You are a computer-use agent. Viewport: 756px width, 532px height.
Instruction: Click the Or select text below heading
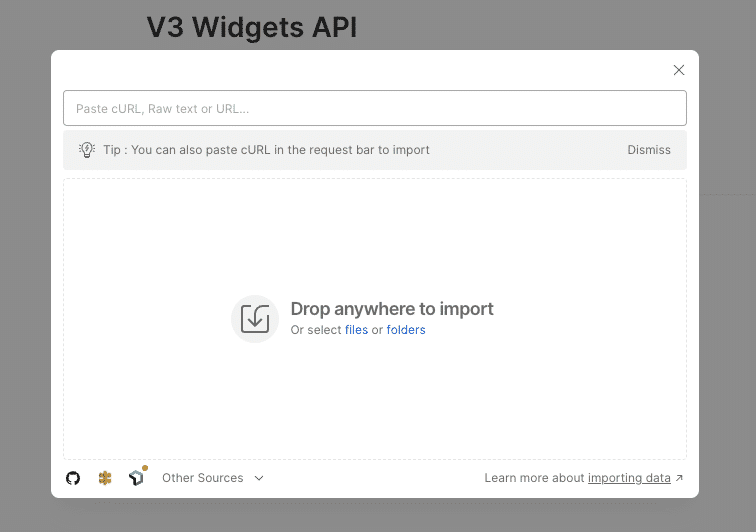point(316,330)
